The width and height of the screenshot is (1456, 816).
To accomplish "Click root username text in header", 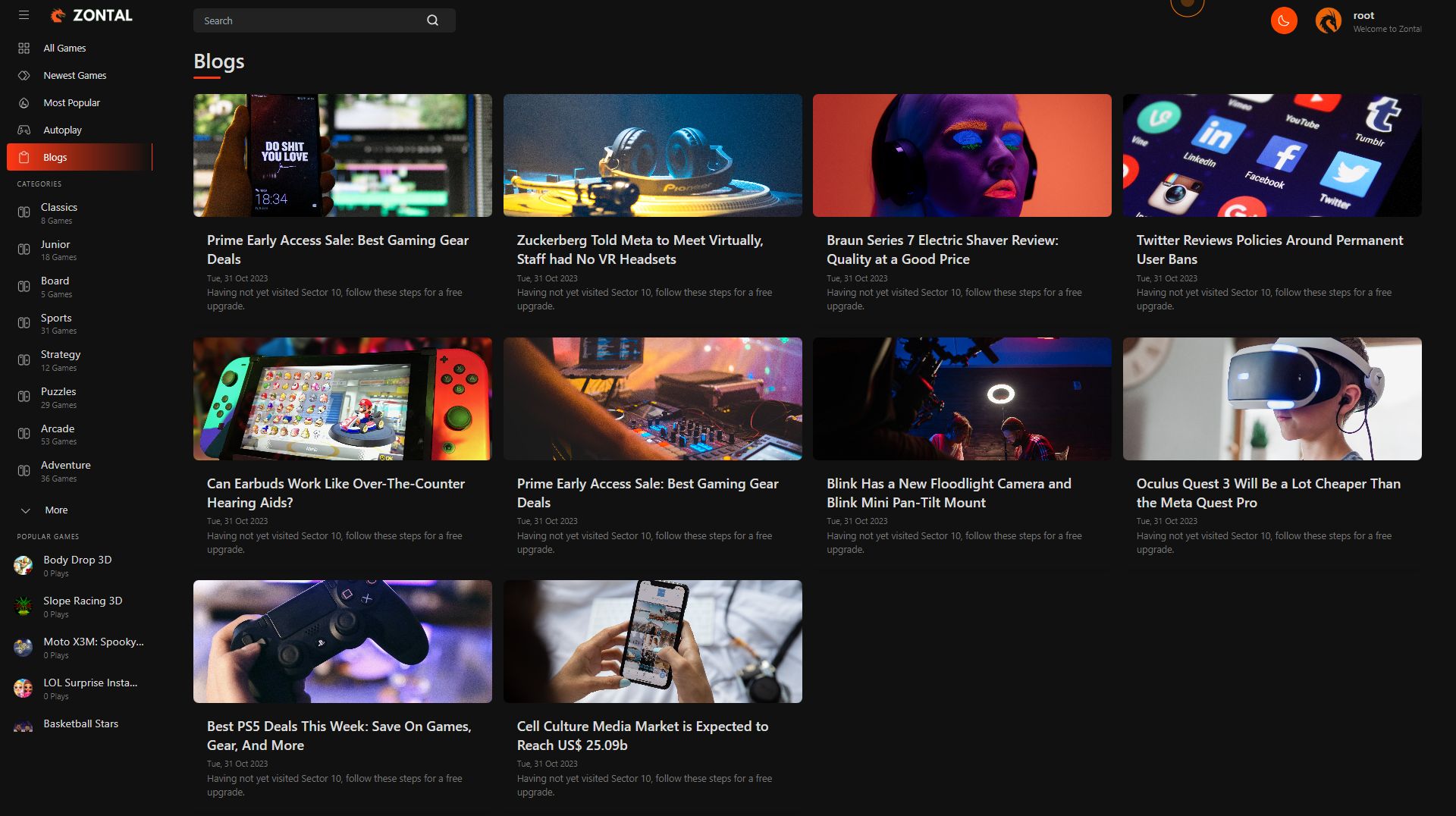I will tap(1363, 15).
